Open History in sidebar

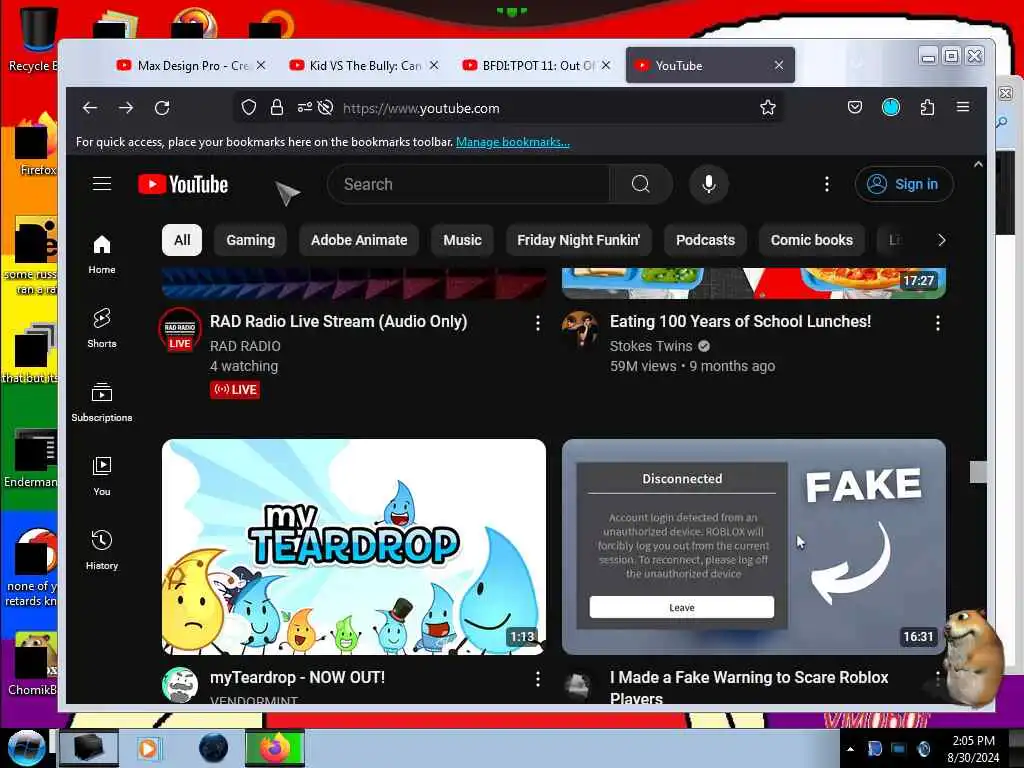point(102,551)
